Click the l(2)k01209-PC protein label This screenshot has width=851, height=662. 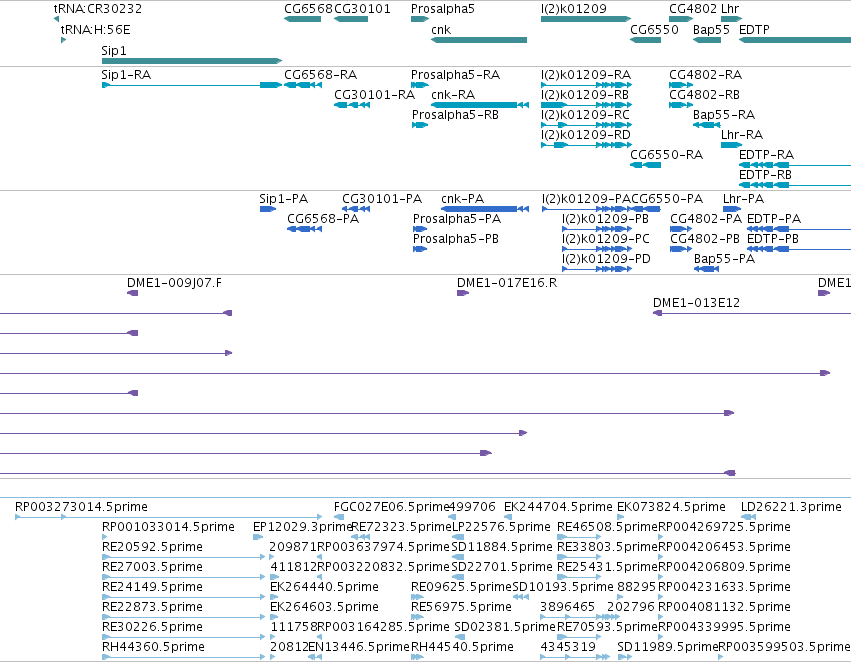pos(606,239)
